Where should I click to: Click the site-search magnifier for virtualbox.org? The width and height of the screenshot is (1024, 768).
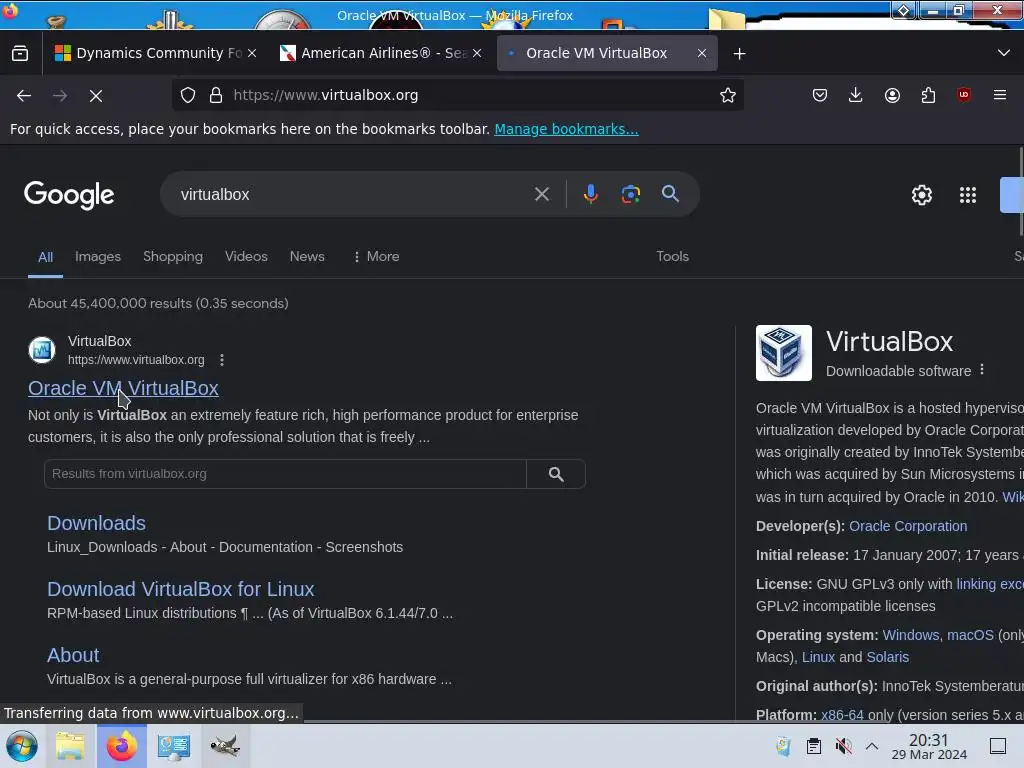[x=556, y=474]
